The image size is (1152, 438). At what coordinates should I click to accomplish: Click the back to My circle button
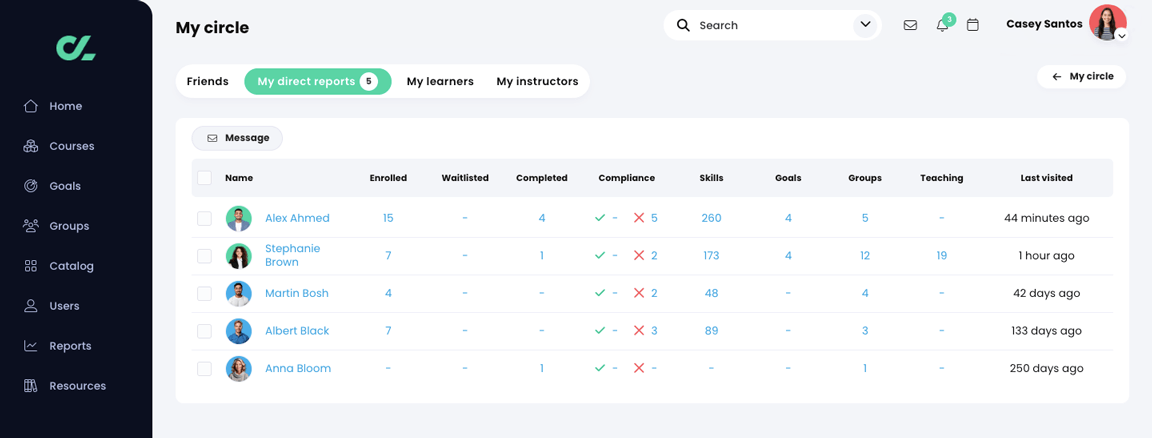click(x=1082, y=76)
